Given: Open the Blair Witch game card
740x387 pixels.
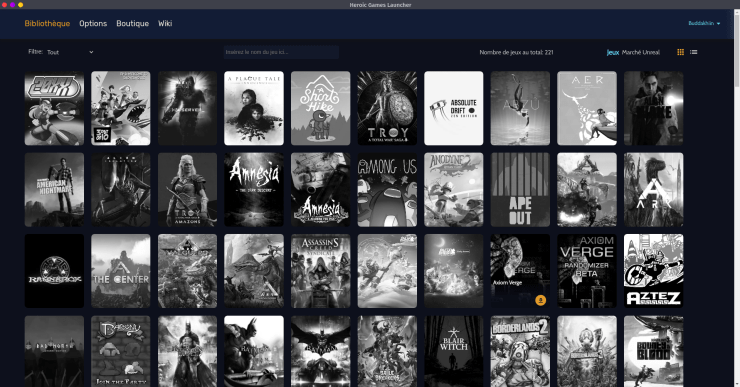Looking at the screenshot, I should click(454, 352).
